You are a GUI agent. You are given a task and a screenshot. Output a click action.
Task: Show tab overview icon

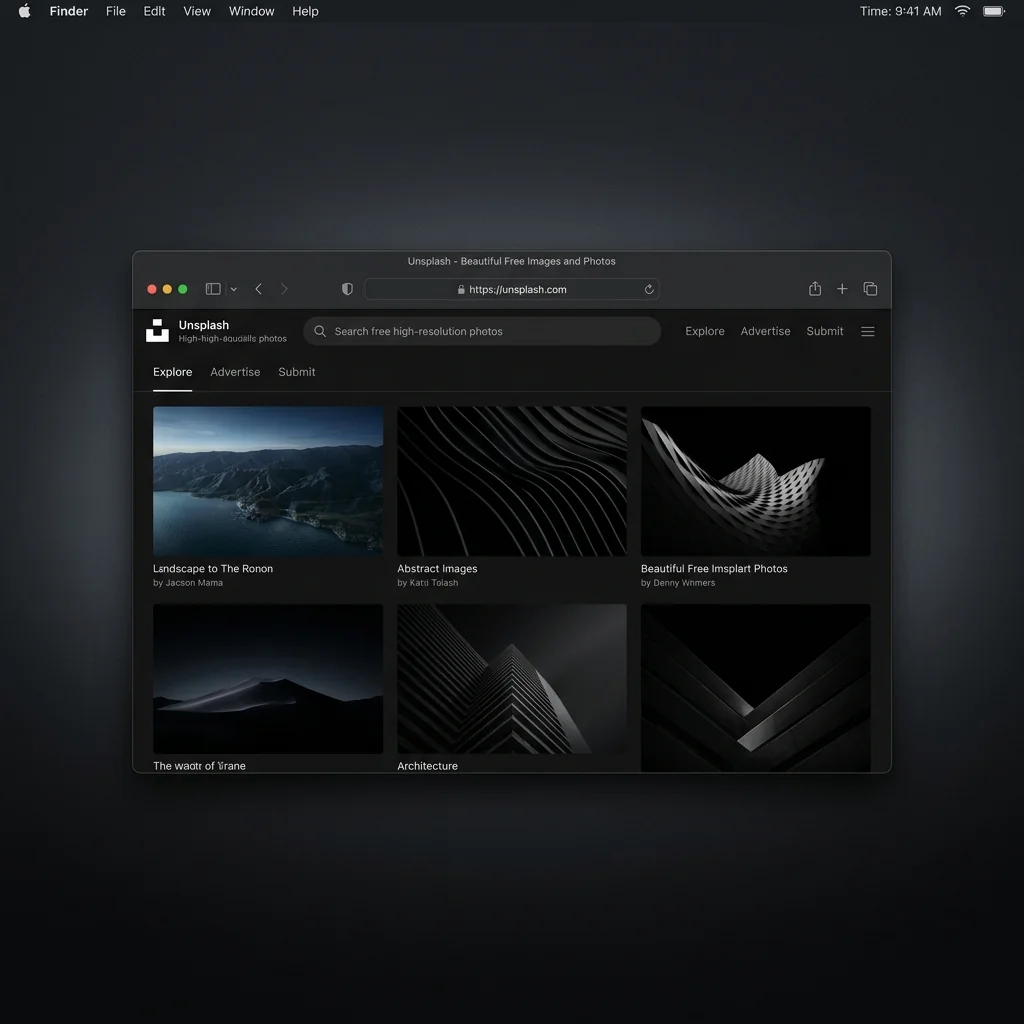pyautogui.click(x=870, y=289)
